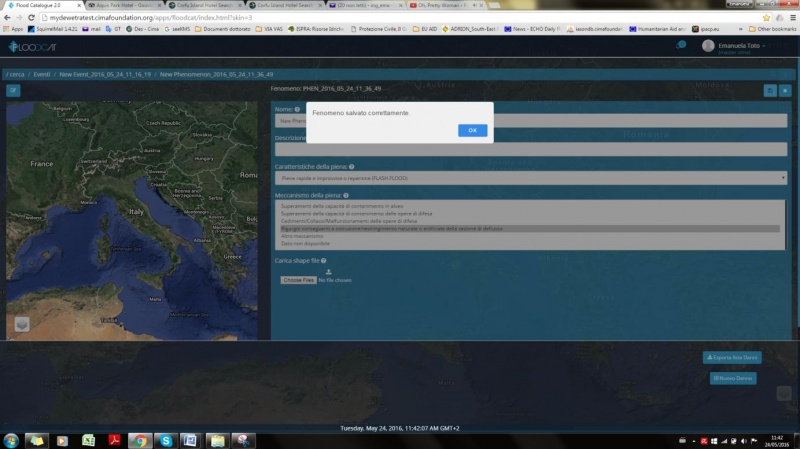Reload the page
This screenshot has width=800, height=449.
(31, 17)
